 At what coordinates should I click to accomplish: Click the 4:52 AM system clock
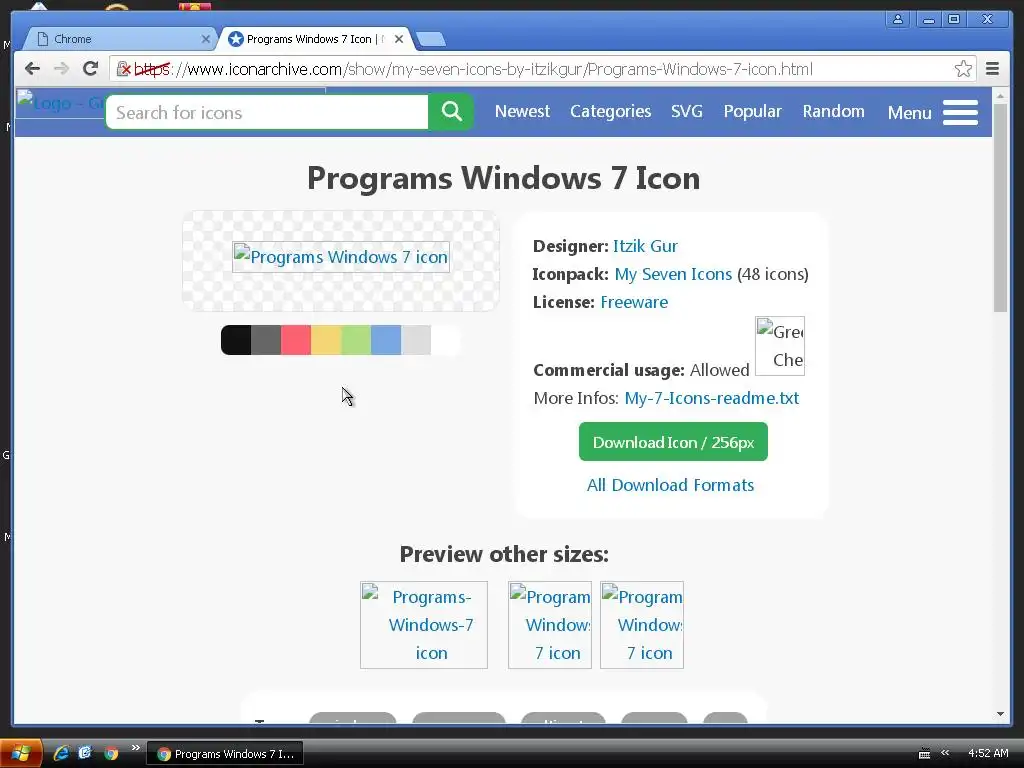click(988, 753)
